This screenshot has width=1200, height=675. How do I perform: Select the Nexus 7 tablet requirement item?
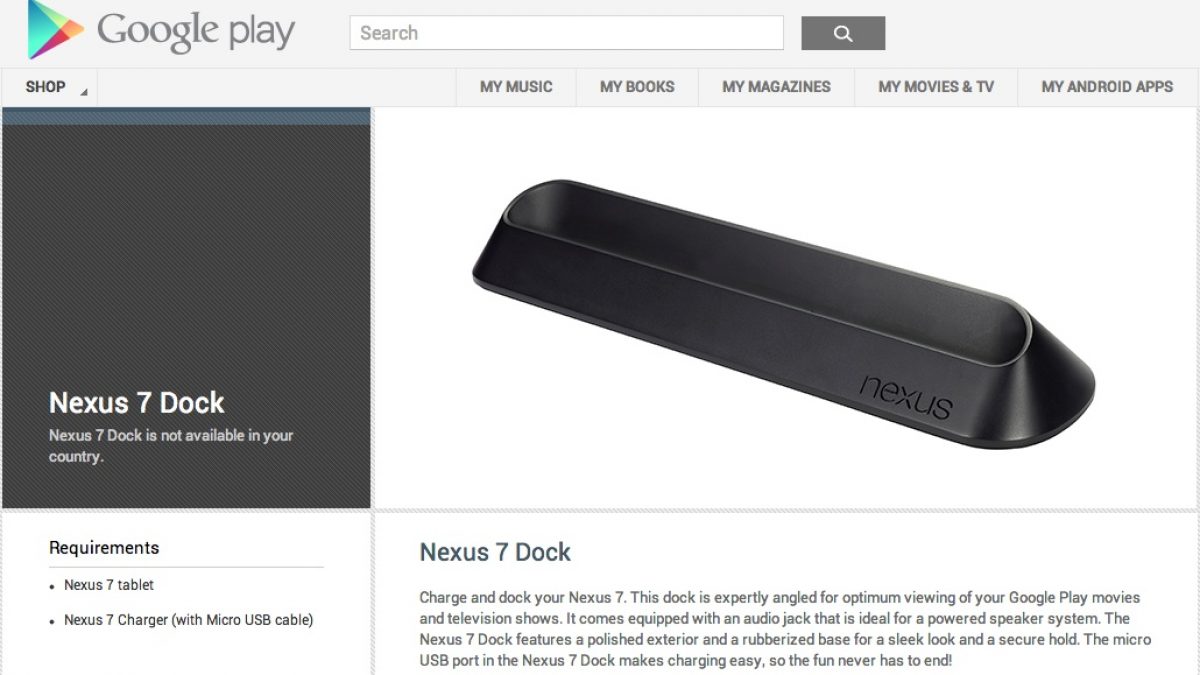pos(109,585)
